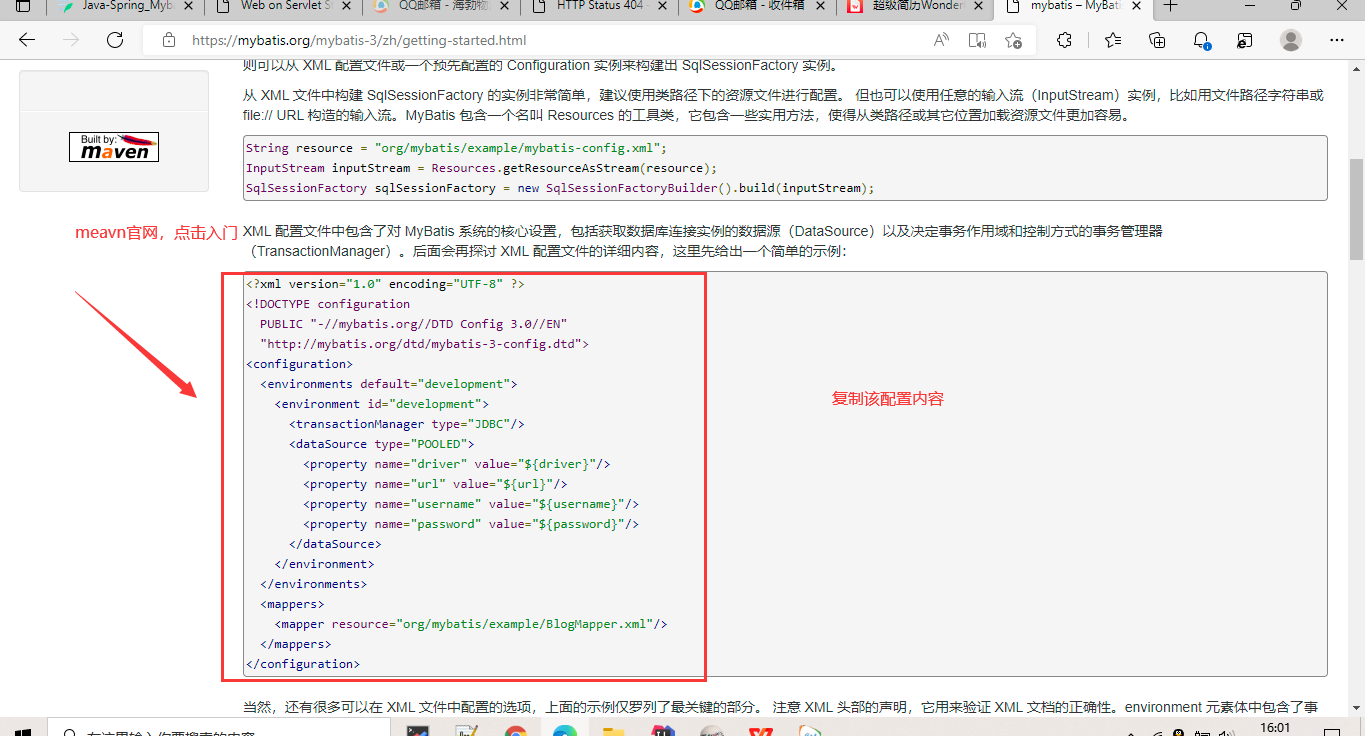Click the property name="username" line
This screenshot has width=1365, height=736.
(x=471, y=504)
